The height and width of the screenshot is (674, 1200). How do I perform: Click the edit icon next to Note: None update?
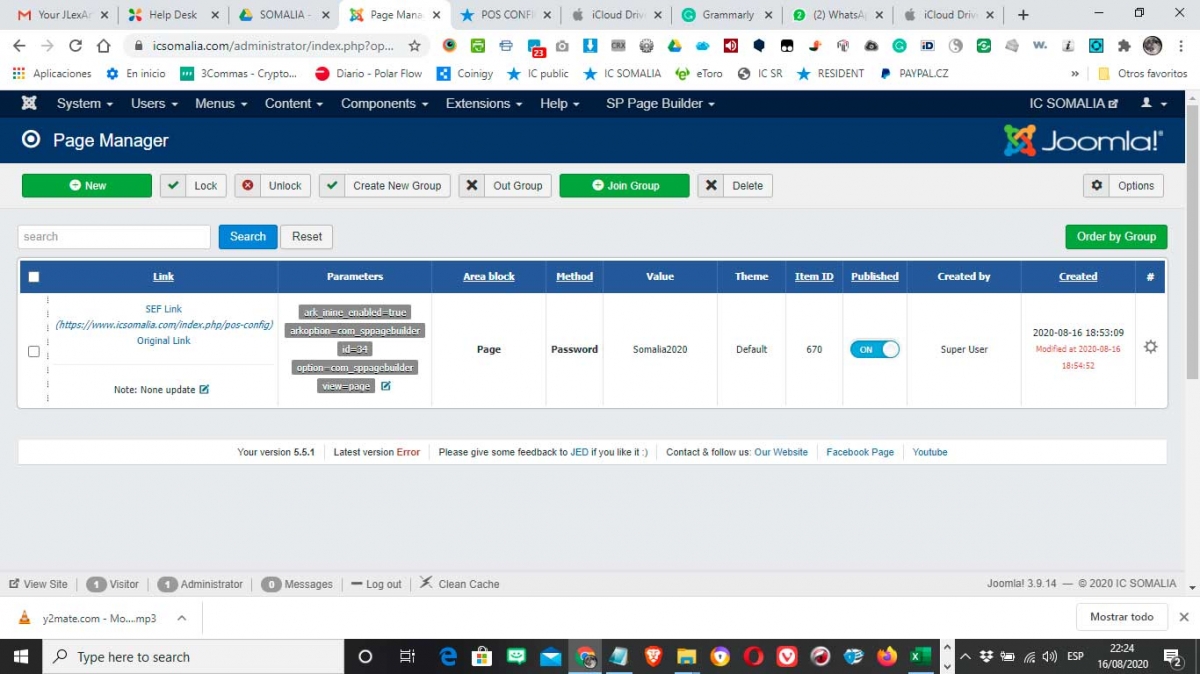[205, 389]
